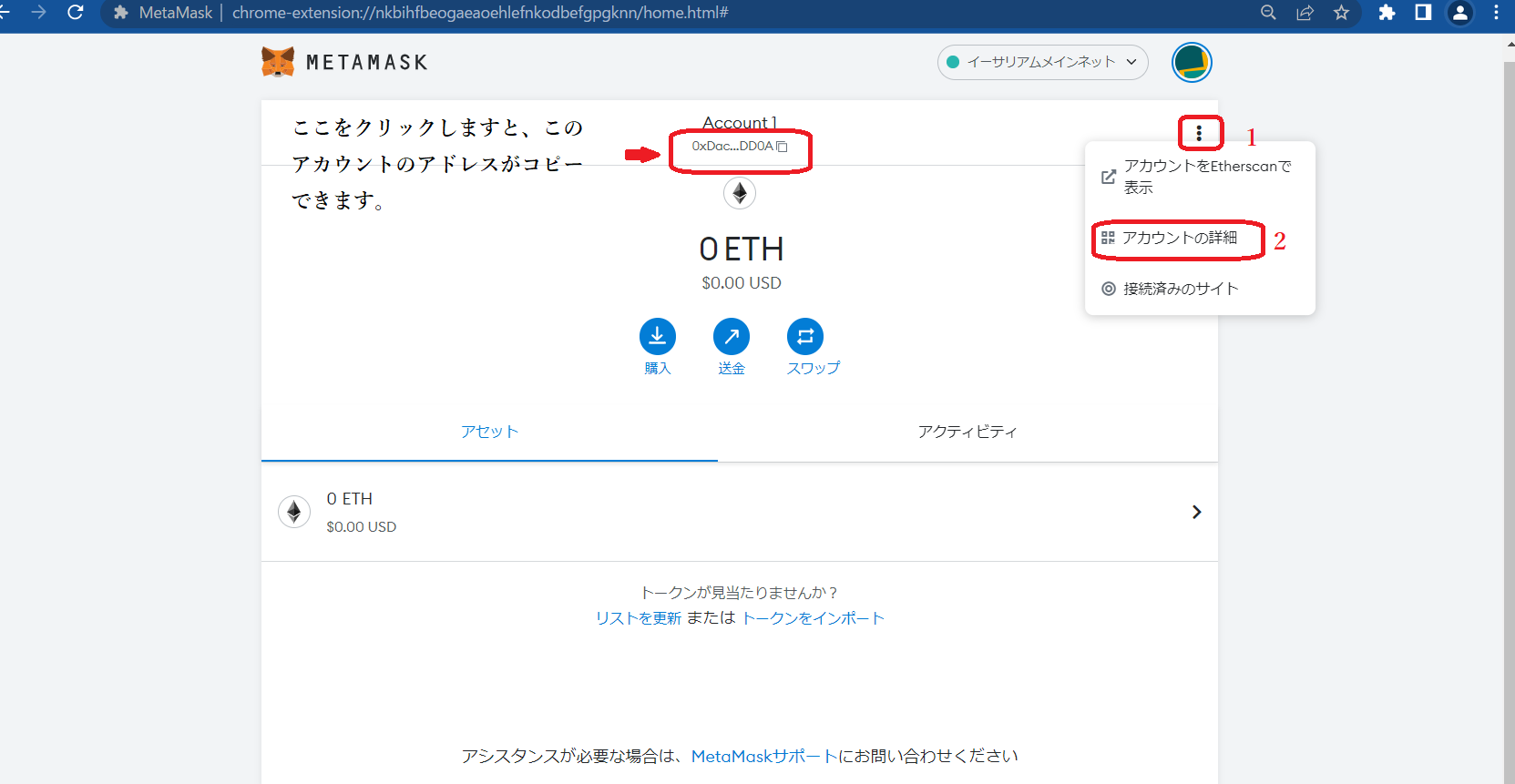Click the address bar URL
1515x784 pixels.
[480, 13]
